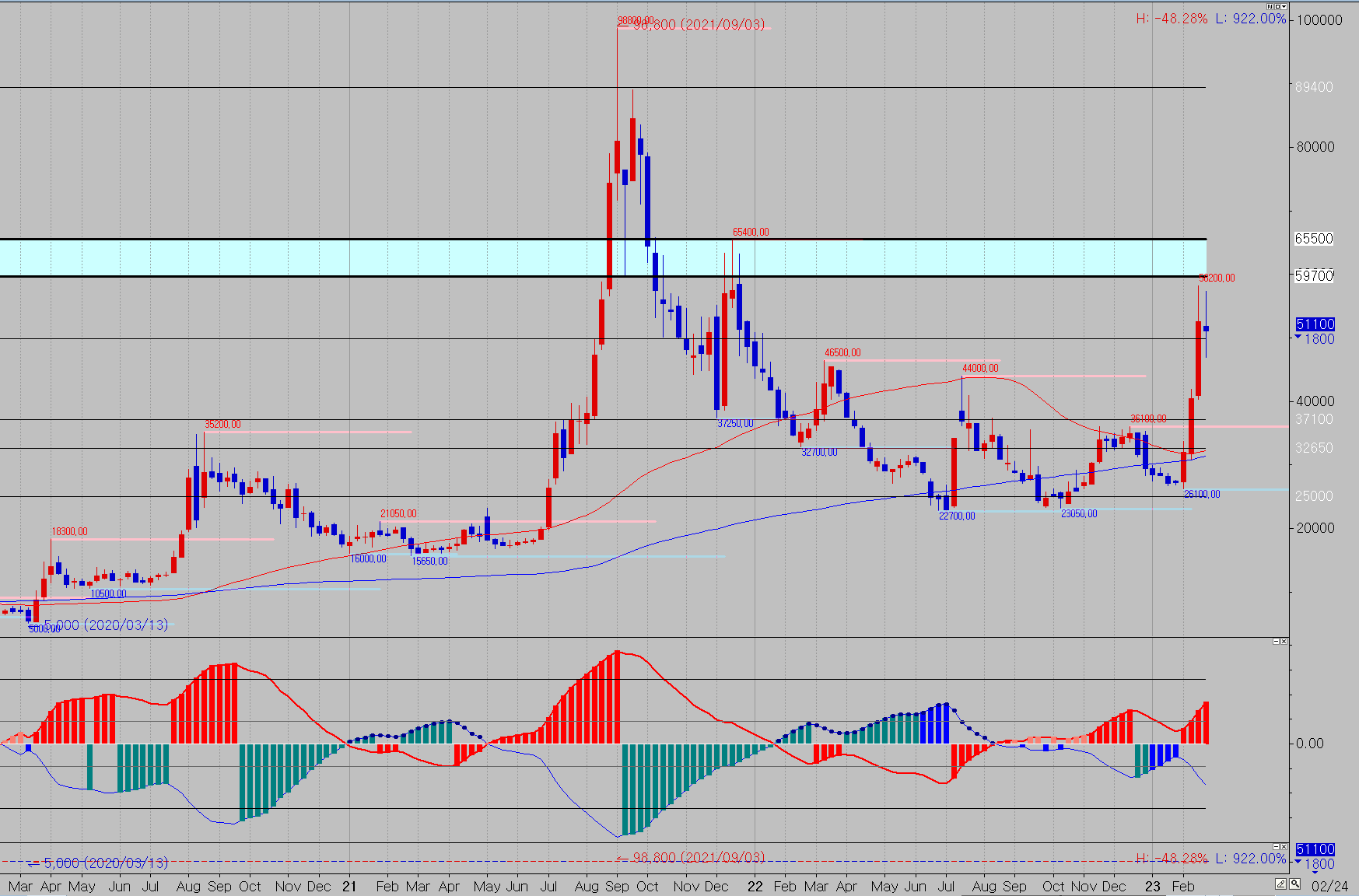The height and width of the screenshot is (896, 1359).
Task: Click the 23050.00 low label
Action: point(1079,513)
